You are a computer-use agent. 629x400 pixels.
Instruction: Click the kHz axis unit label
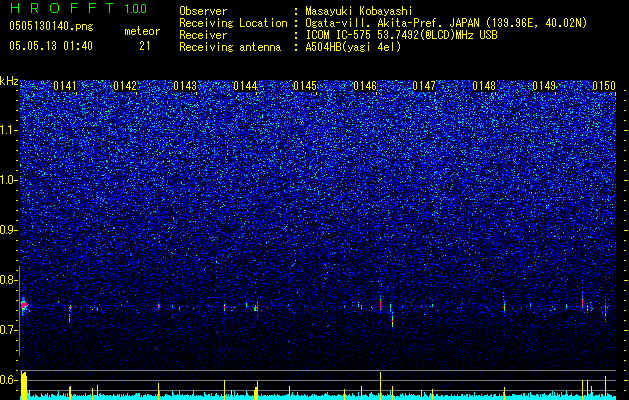click(9, 81)
